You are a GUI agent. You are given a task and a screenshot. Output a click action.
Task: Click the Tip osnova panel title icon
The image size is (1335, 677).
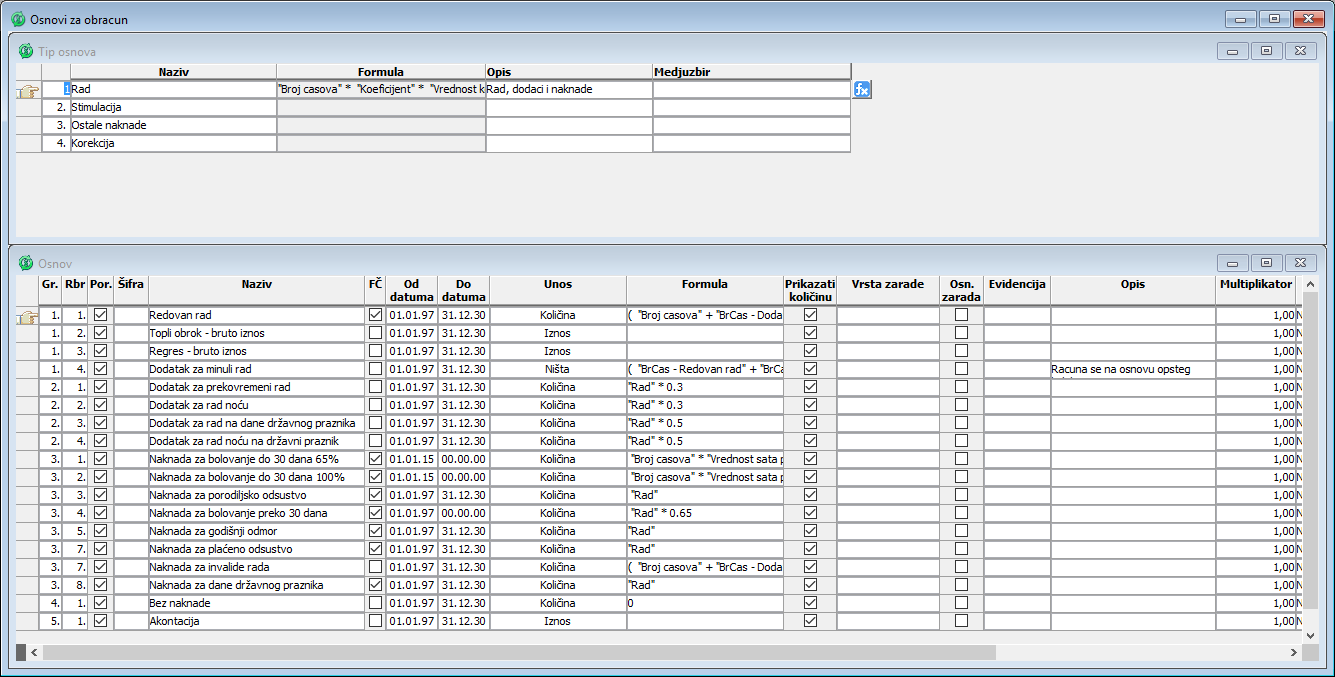(25, 51)
